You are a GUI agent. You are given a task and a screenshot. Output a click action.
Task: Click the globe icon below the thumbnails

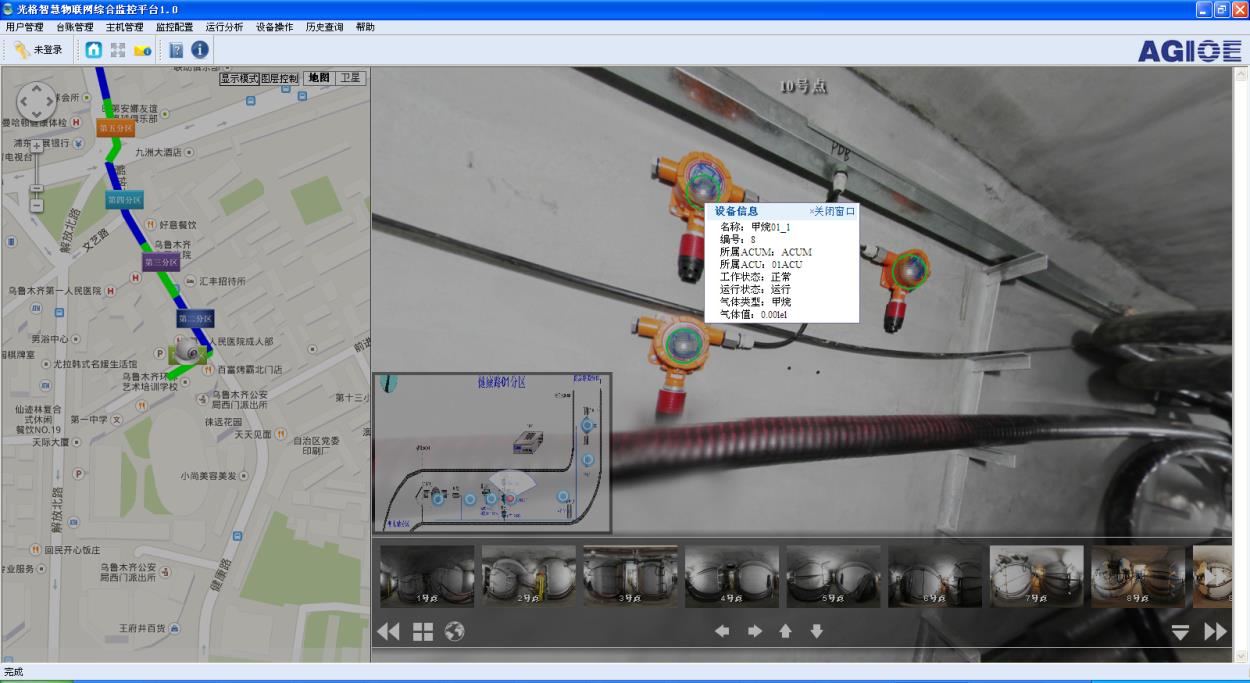coord(455,632)
